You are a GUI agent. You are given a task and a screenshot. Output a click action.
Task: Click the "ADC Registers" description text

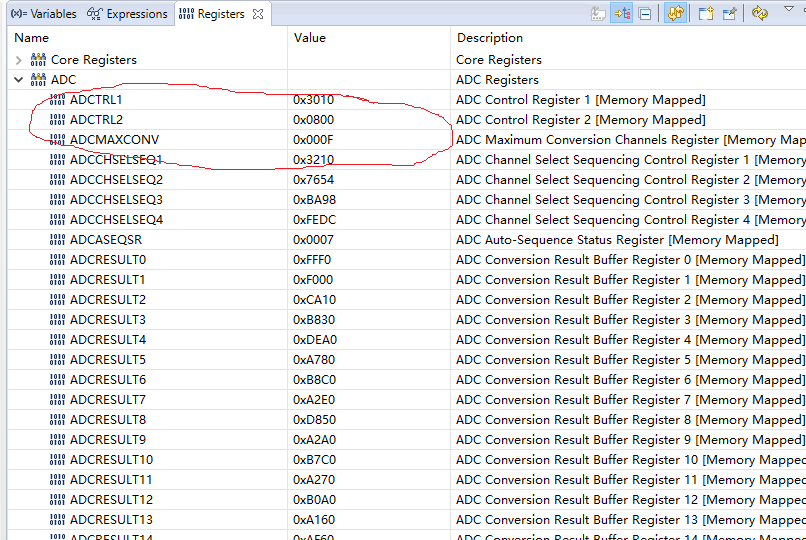click(x=497, y=80)
